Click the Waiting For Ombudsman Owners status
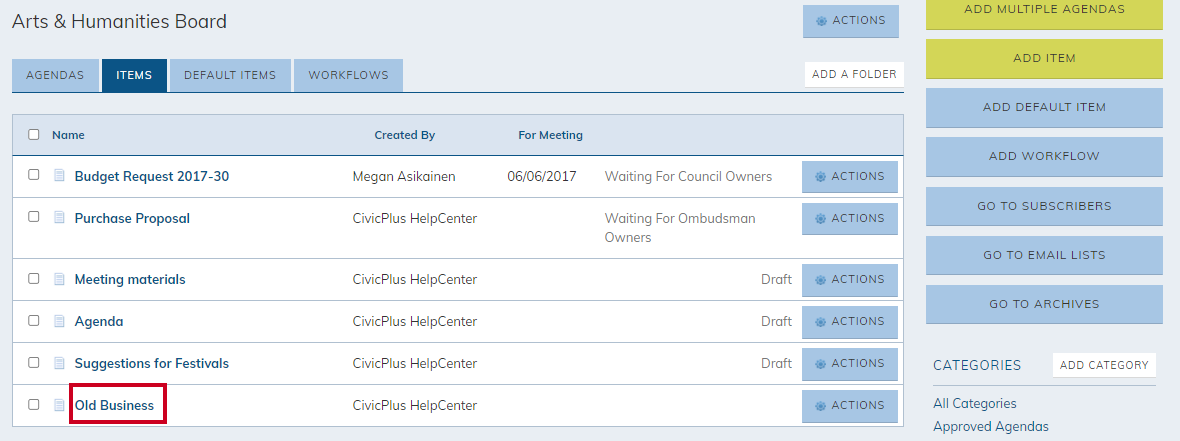 coord(680,228)
